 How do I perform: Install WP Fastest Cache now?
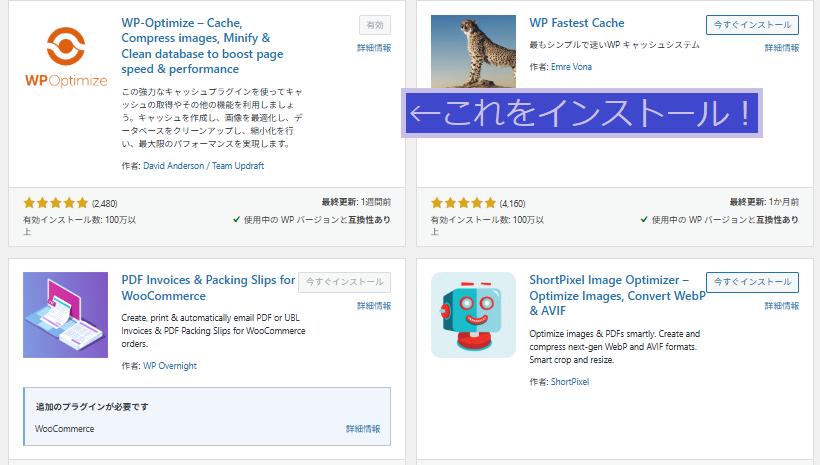pos(752,25)
